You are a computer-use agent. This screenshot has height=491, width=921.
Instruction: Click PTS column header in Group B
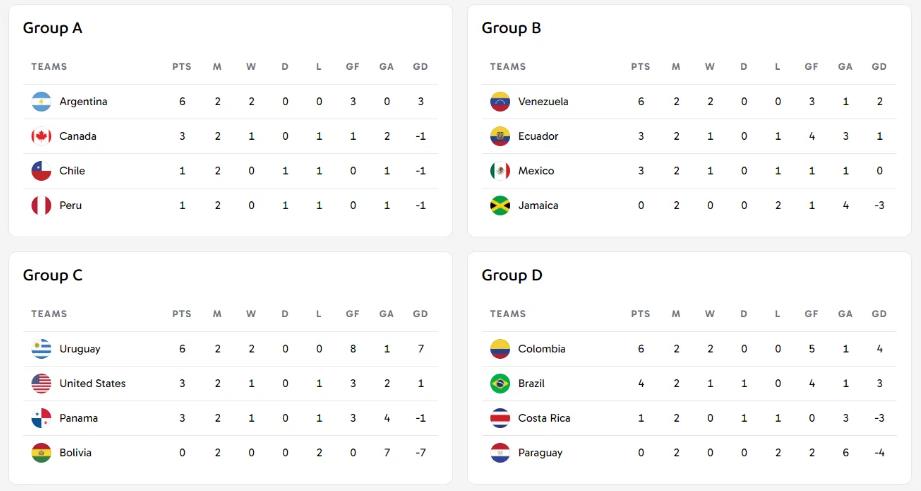coord(640,67)
